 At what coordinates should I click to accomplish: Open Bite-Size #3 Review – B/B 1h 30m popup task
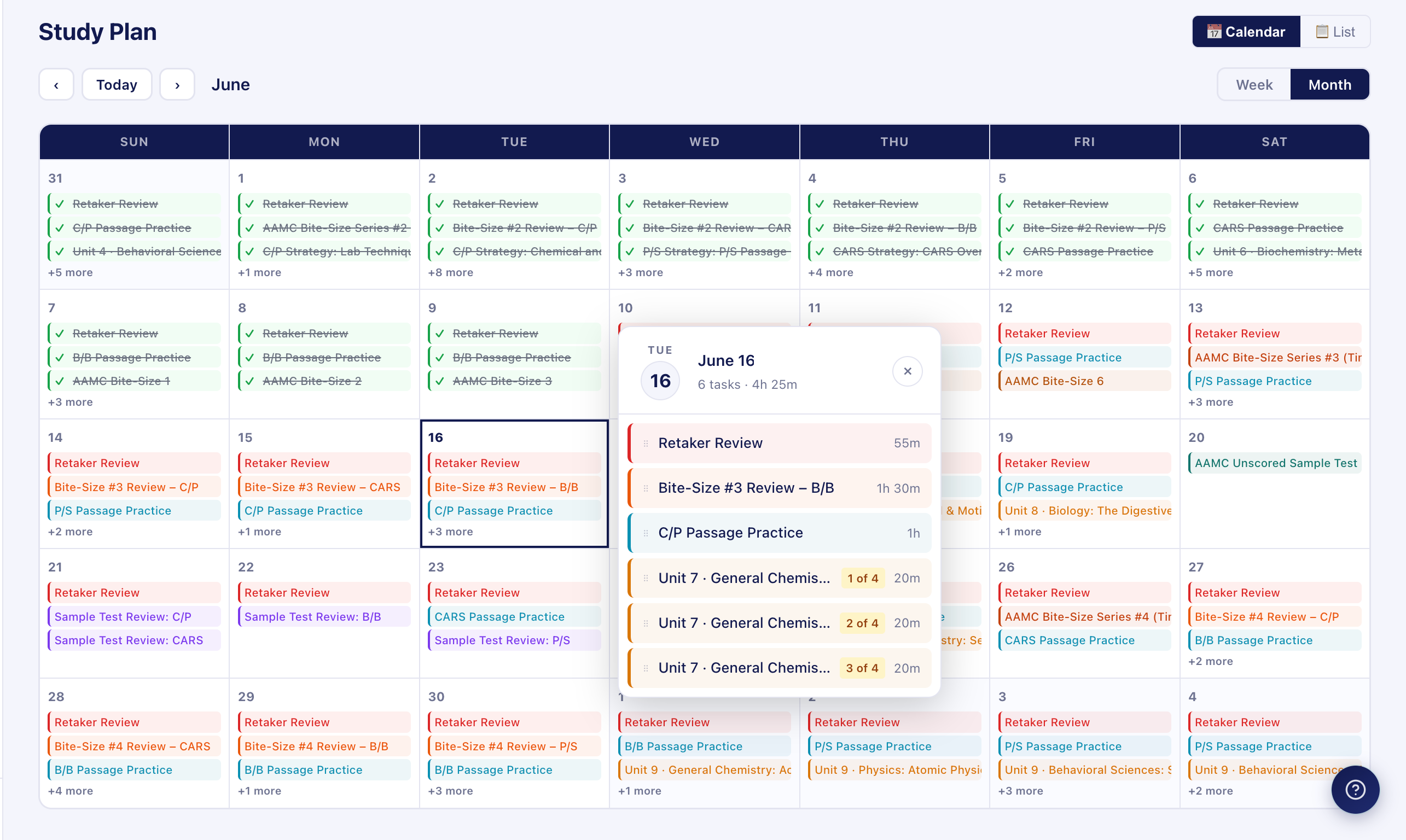pyautogui.click(x=779, y=488)
